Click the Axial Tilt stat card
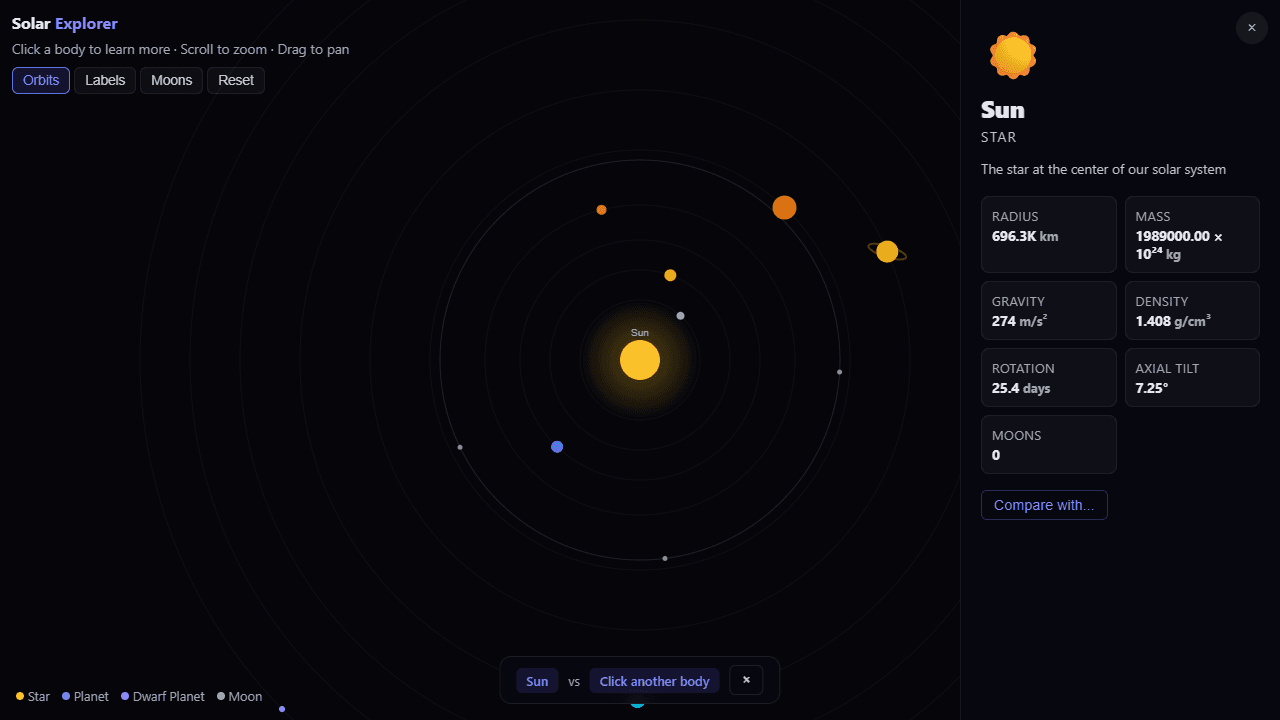 point(1192,377)
